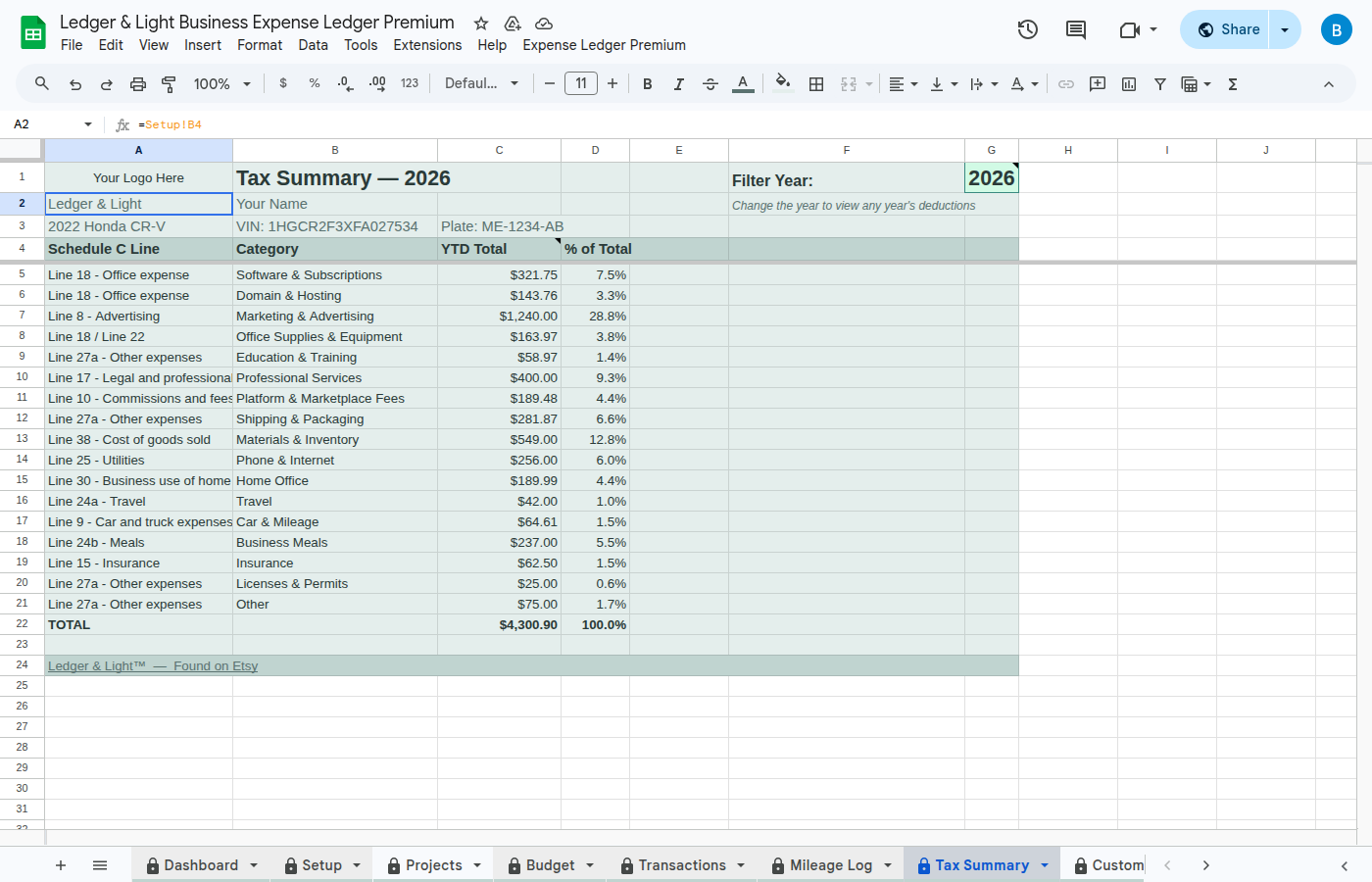
Task: Increase font size with plus button
Action: (612, 84)
